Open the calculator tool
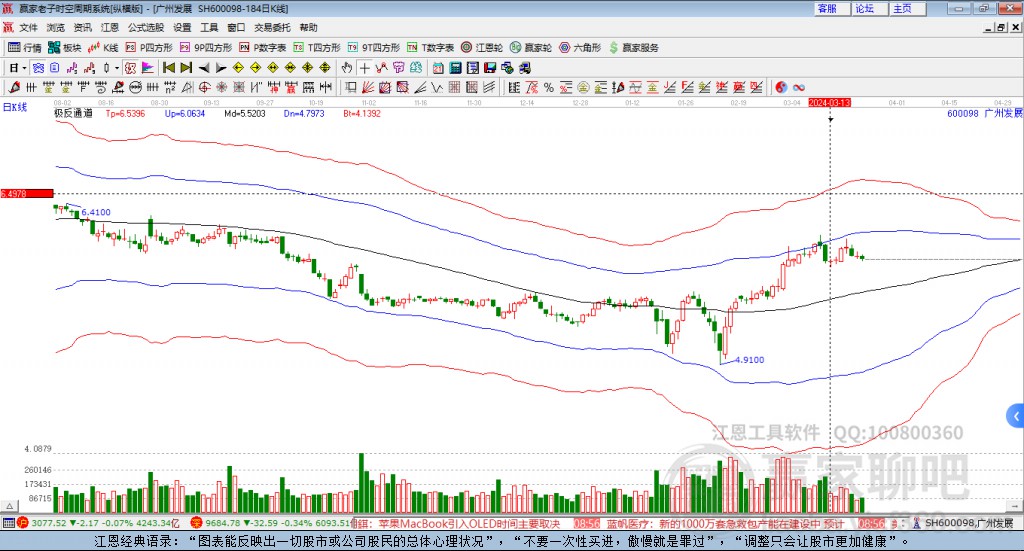Image resolution: width=1024 pixels, height=551 pixels. pyautogui.click(x=455, y=68)
